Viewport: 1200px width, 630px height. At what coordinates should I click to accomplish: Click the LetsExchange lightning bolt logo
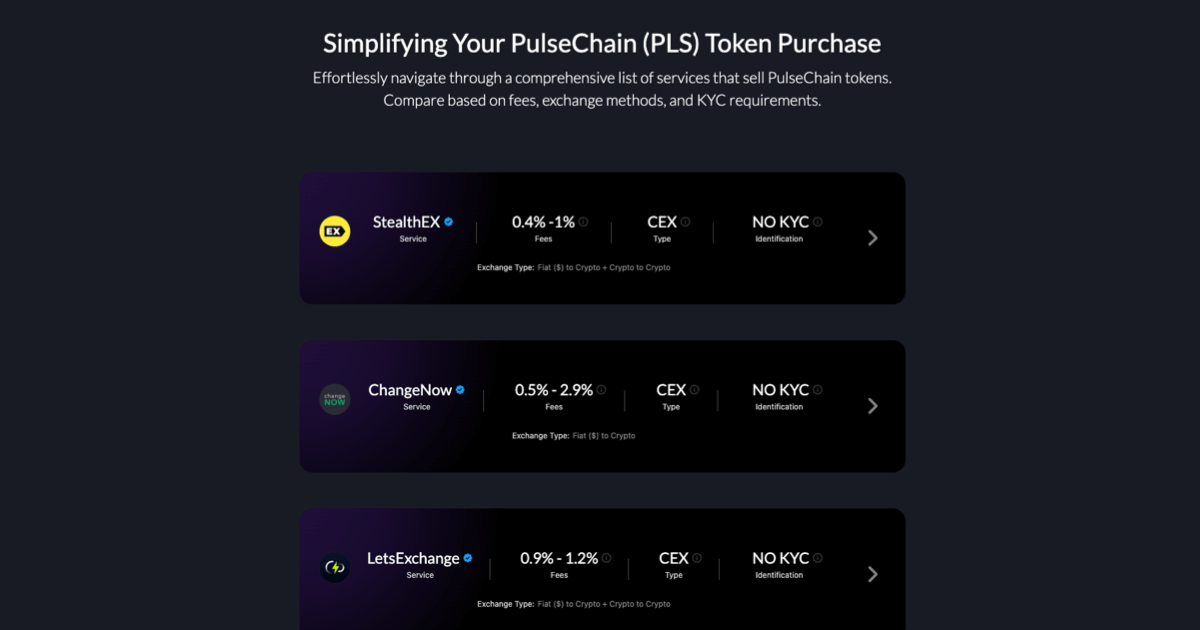coord(335,566)
